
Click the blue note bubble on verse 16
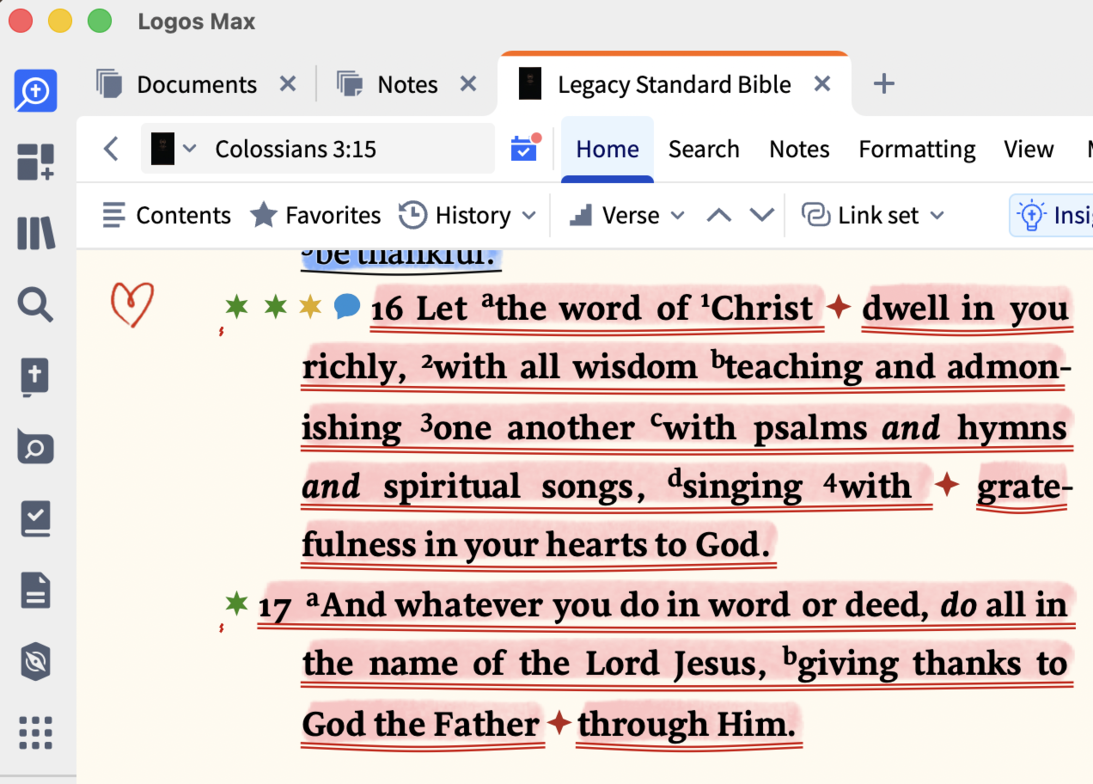(346, 306)
